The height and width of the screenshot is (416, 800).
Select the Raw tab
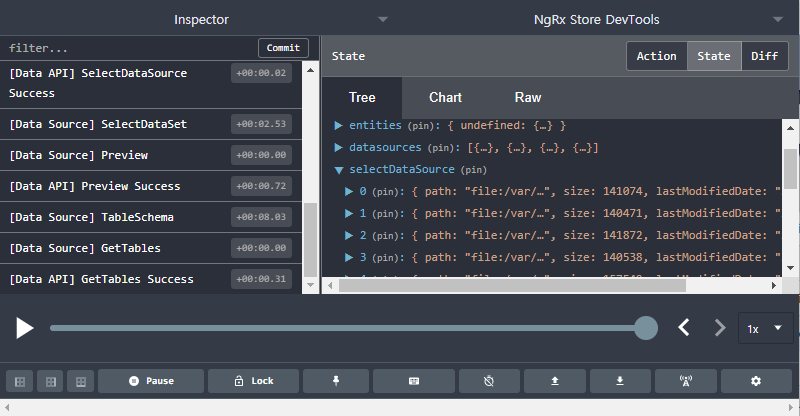528,97
